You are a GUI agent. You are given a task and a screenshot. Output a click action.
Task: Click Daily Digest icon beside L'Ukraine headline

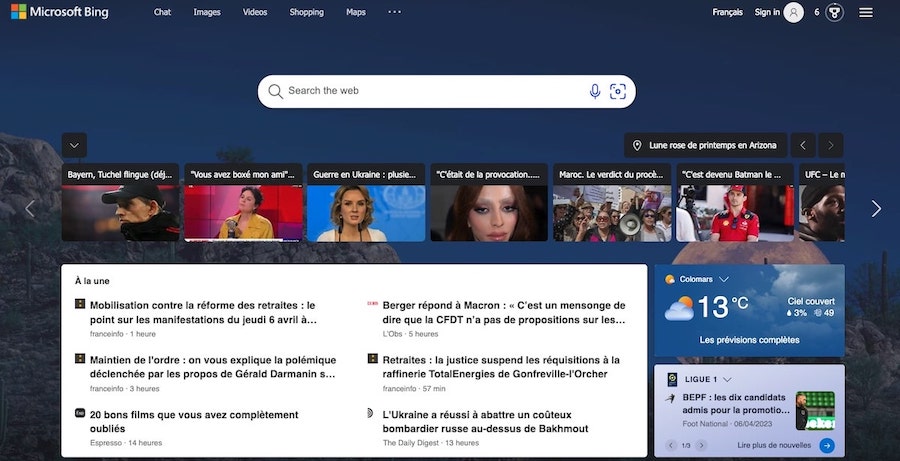(371, 413)
